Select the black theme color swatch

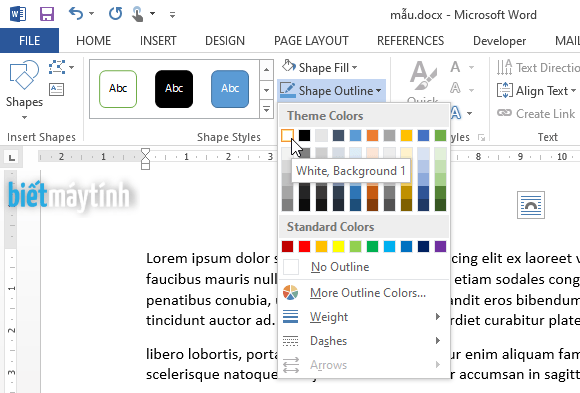304,135
